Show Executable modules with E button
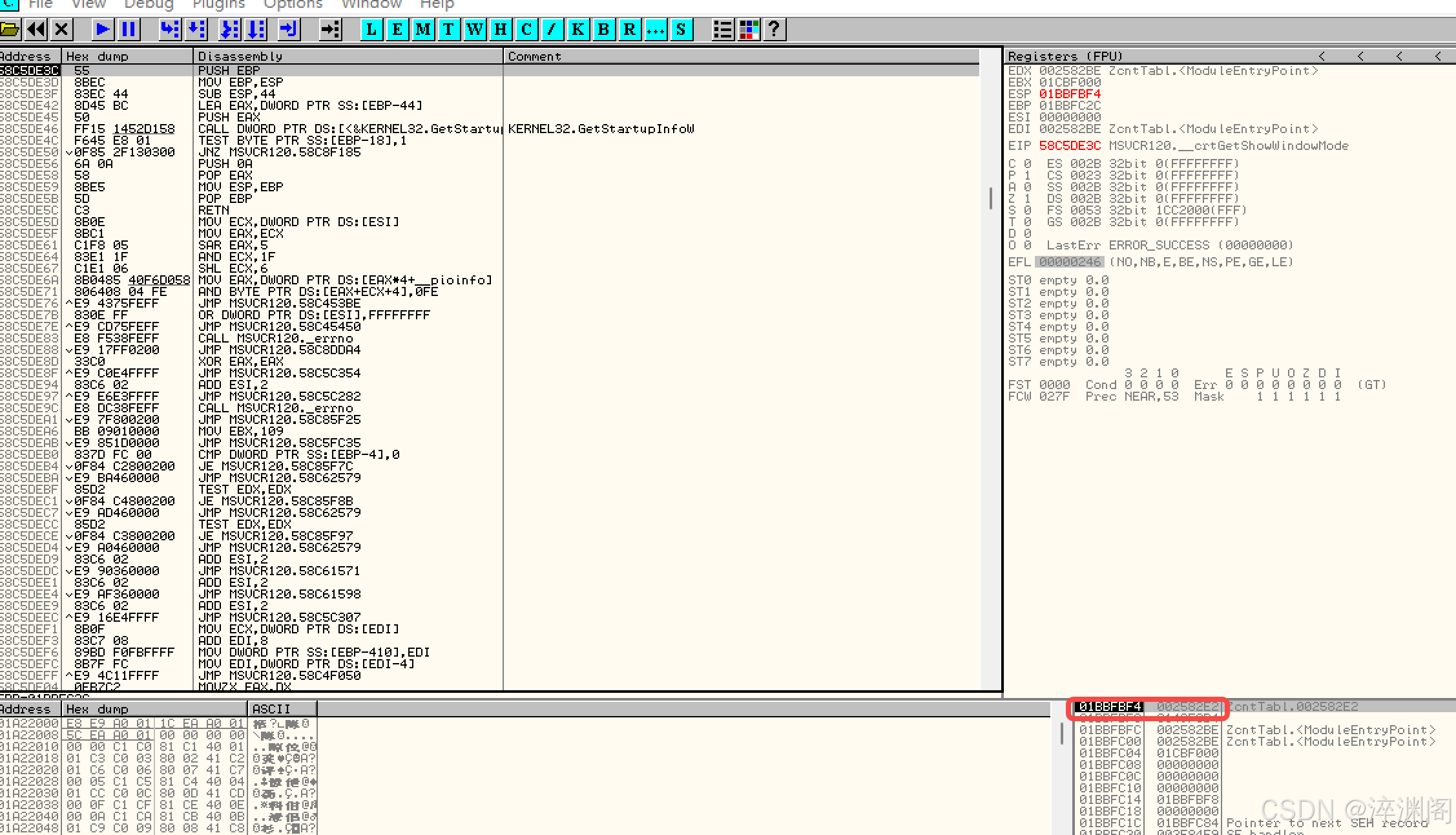The height and width of the screenshot is (835, 1456). (397, 29)
